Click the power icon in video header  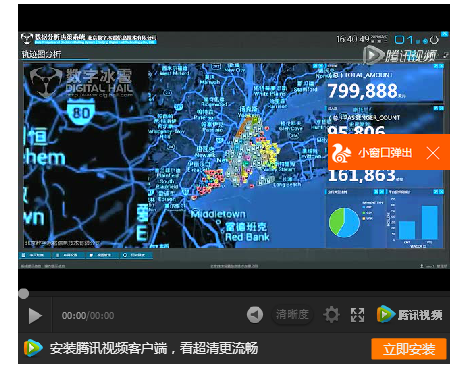(x=434, y=40)
